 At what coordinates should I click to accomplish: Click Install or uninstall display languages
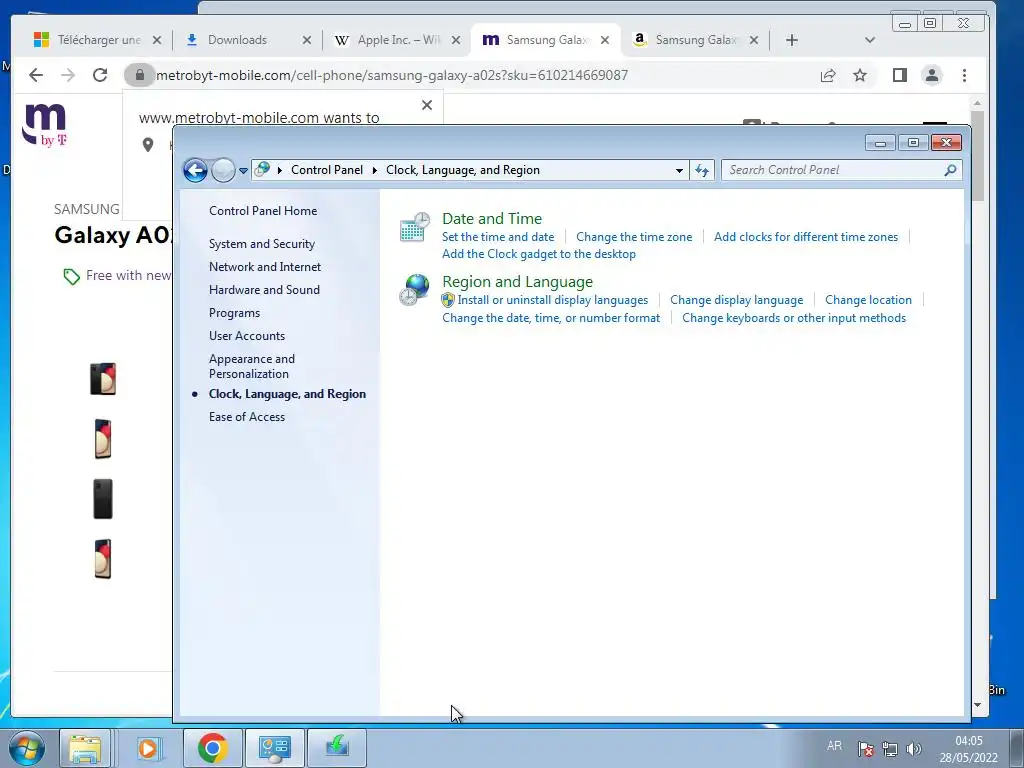pos(552,300)
